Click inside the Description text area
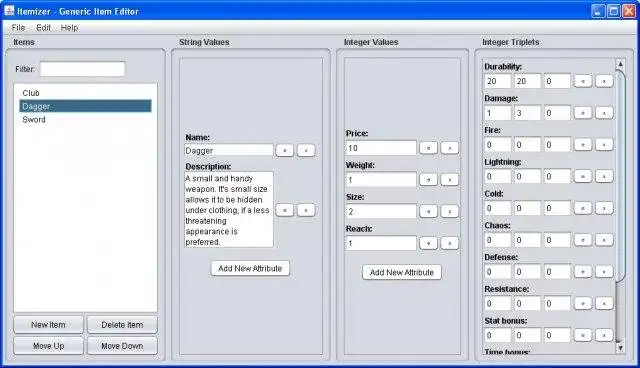Viewport: 640px width, 368px height. (x=229, y=210)
